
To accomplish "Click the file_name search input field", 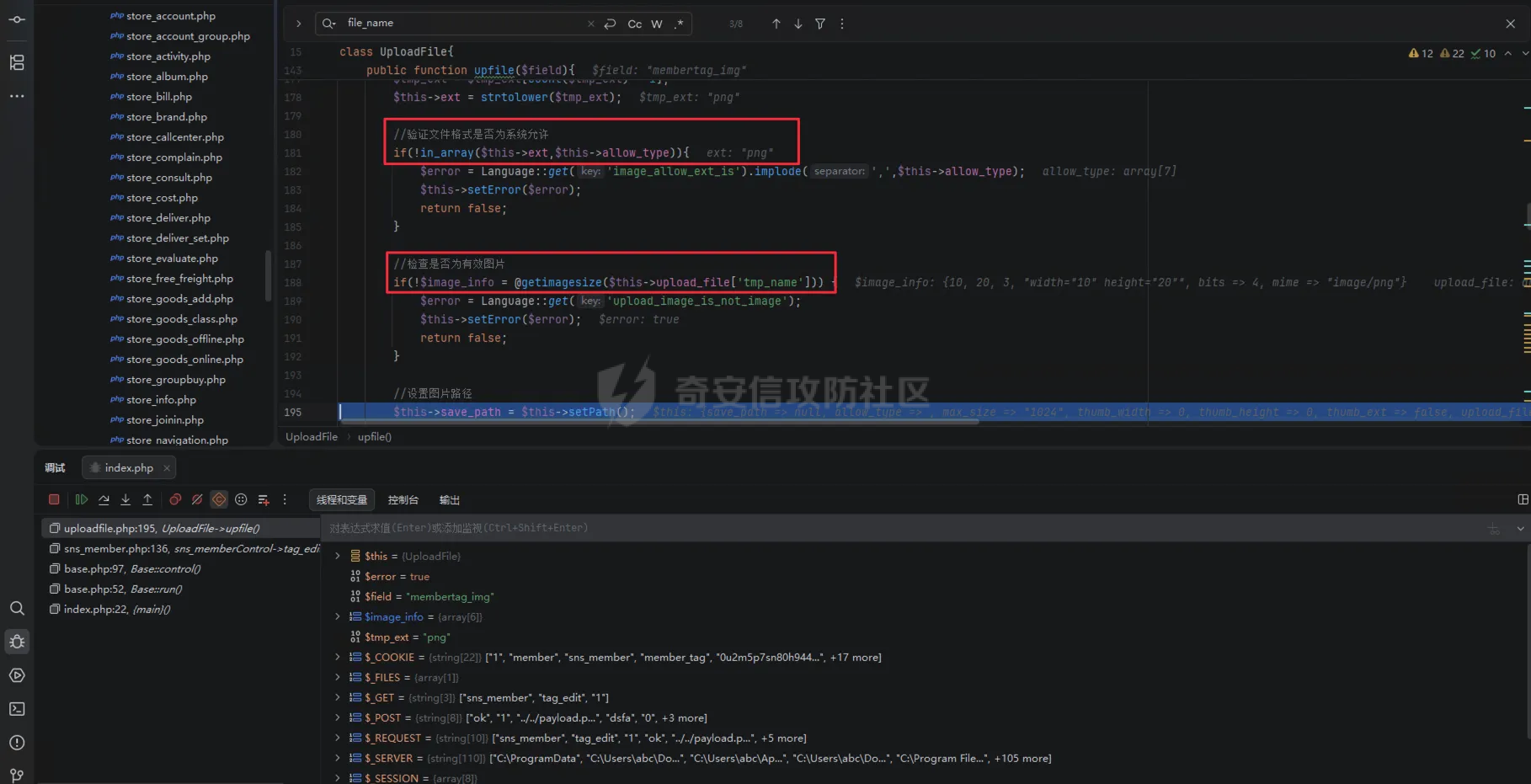I will pos(463,24).
